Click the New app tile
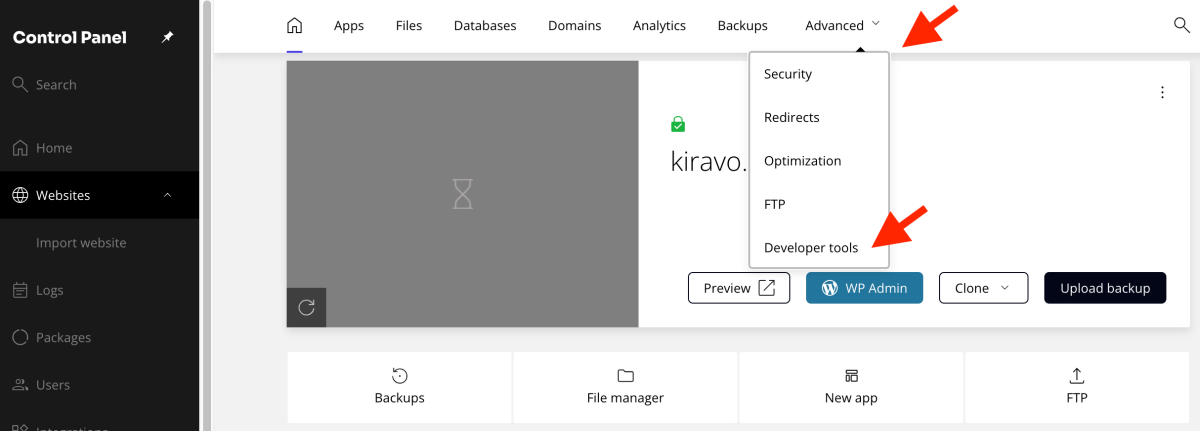Screen dimensions: 1200x431 click(851, 386)
